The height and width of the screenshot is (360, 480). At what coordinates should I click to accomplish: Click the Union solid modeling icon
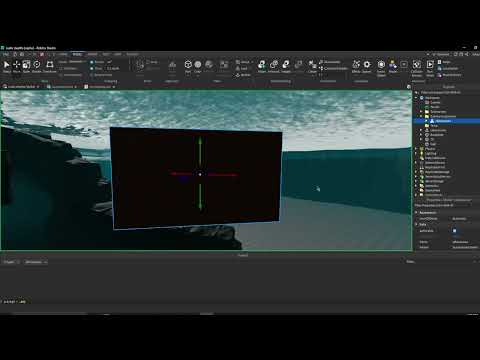(262, 66)
